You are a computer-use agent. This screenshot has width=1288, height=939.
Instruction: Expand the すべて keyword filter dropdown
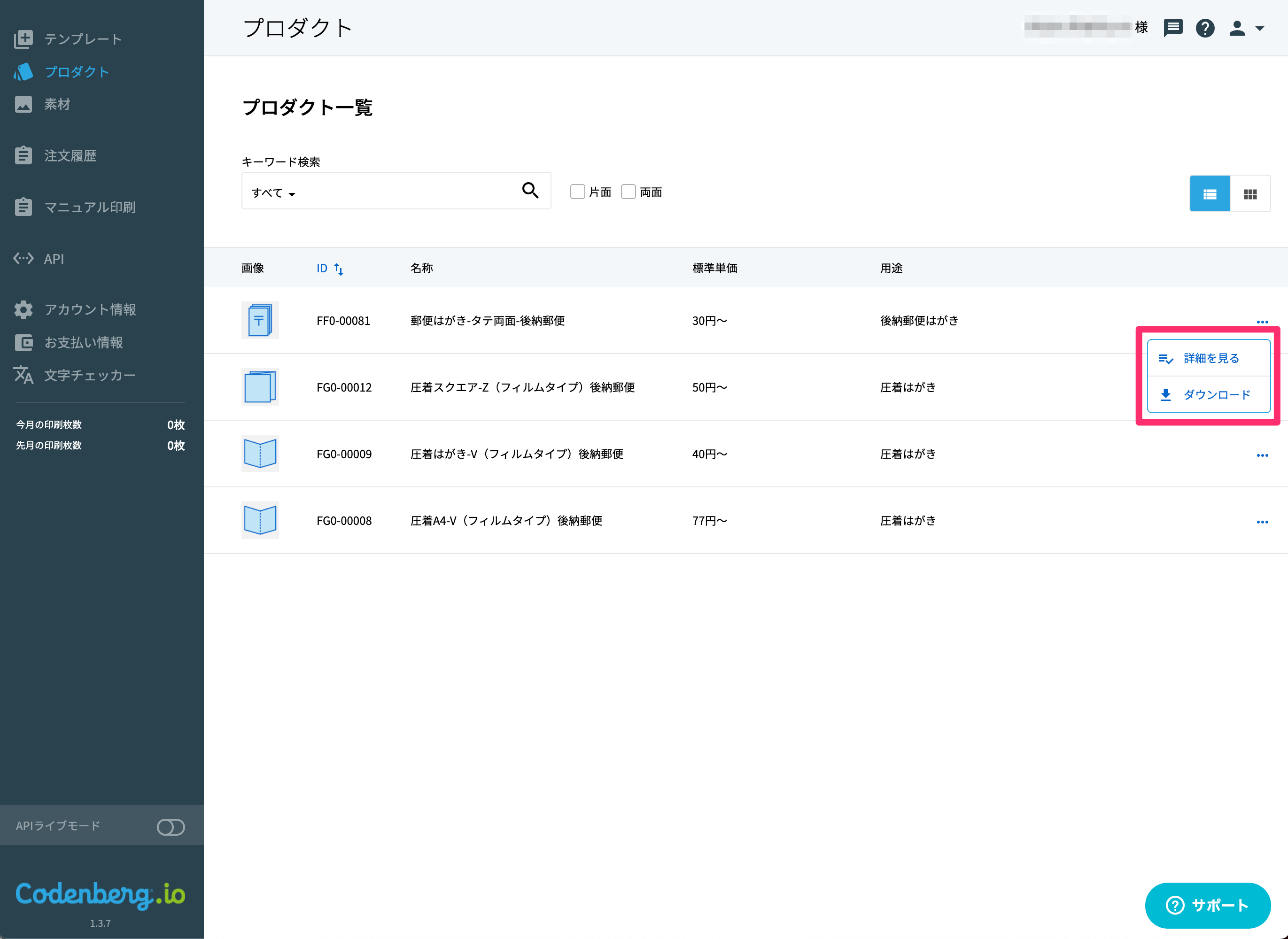273,193
